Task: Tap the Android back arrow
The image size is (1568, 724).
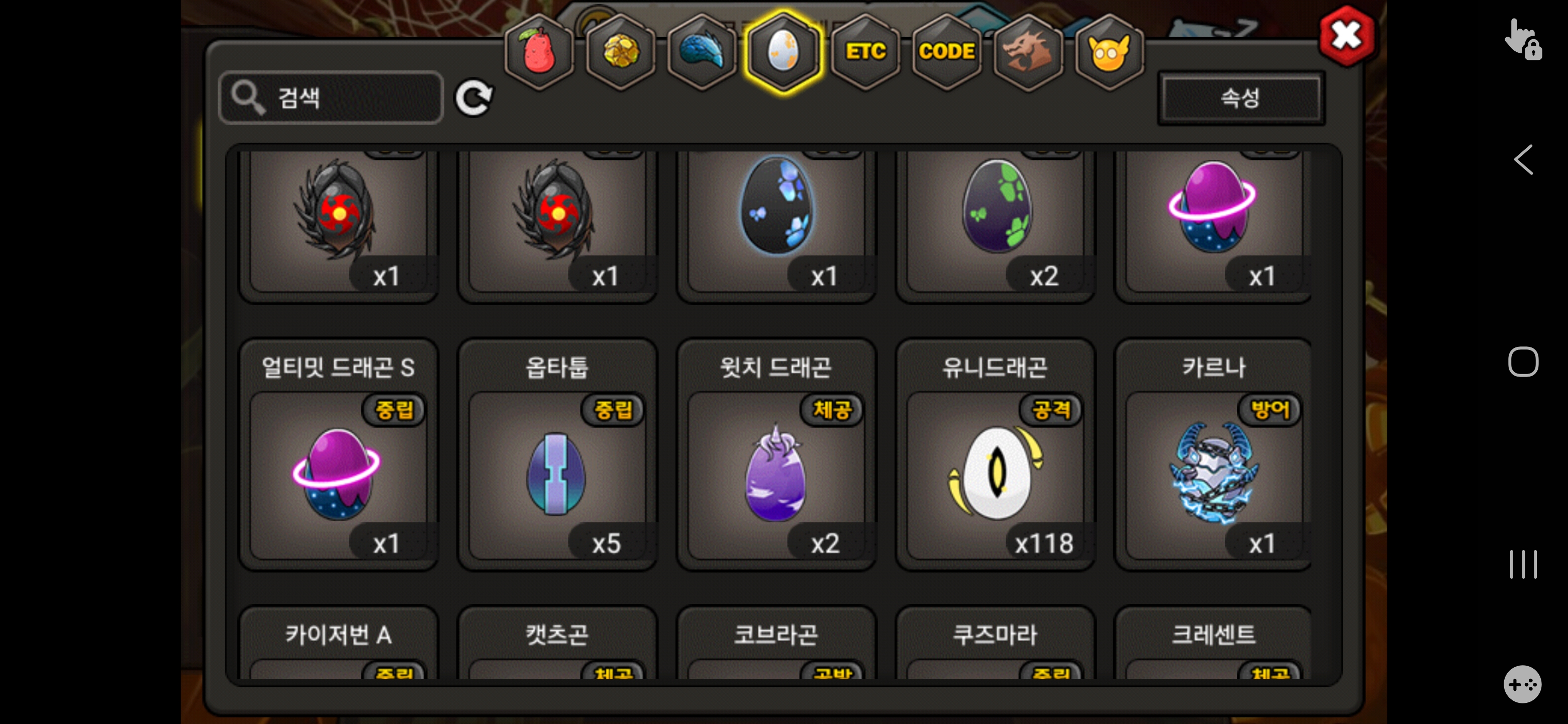Action: click(1523, 160)
